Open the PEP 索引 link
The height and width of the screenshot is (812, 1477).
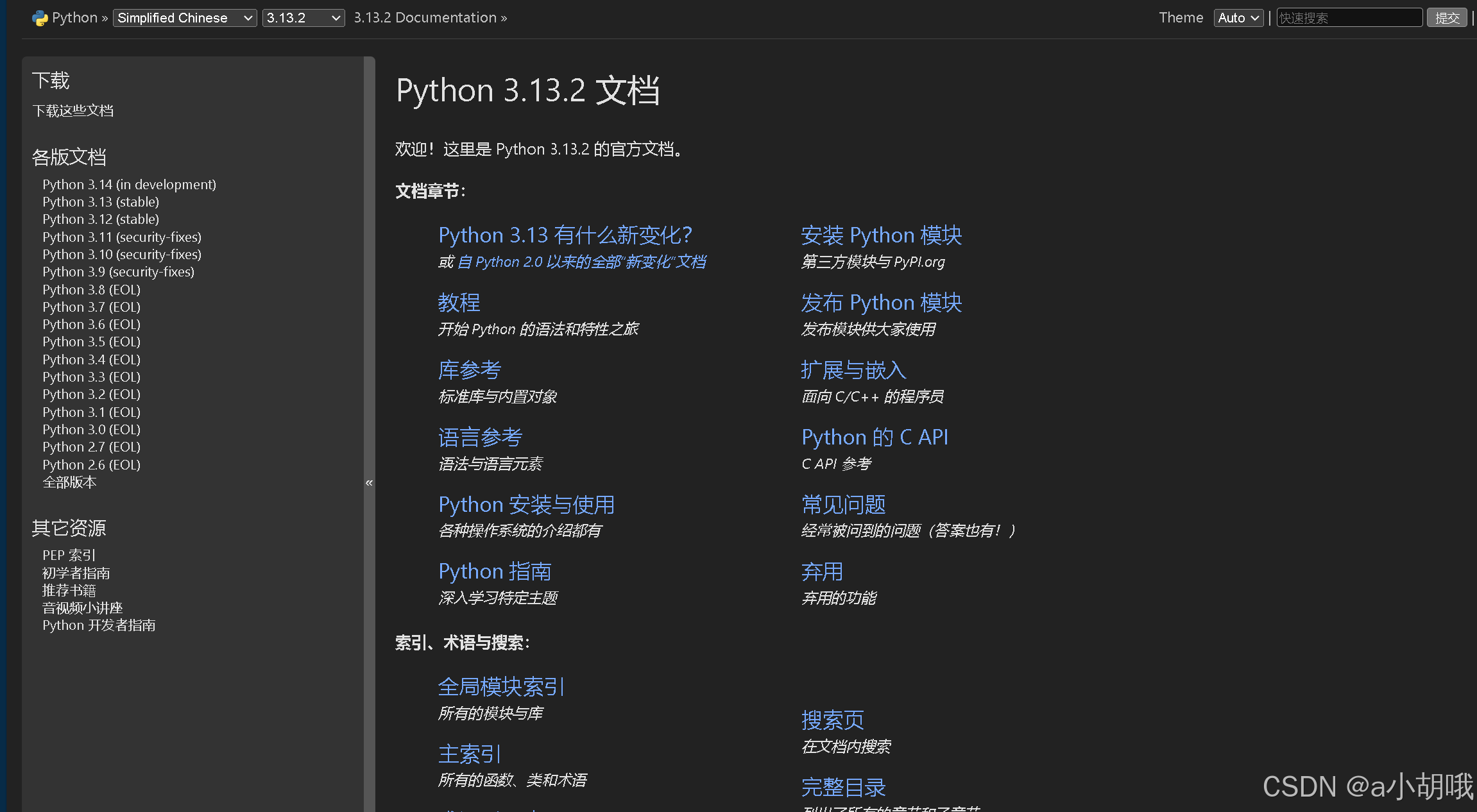tap(69, 555)
